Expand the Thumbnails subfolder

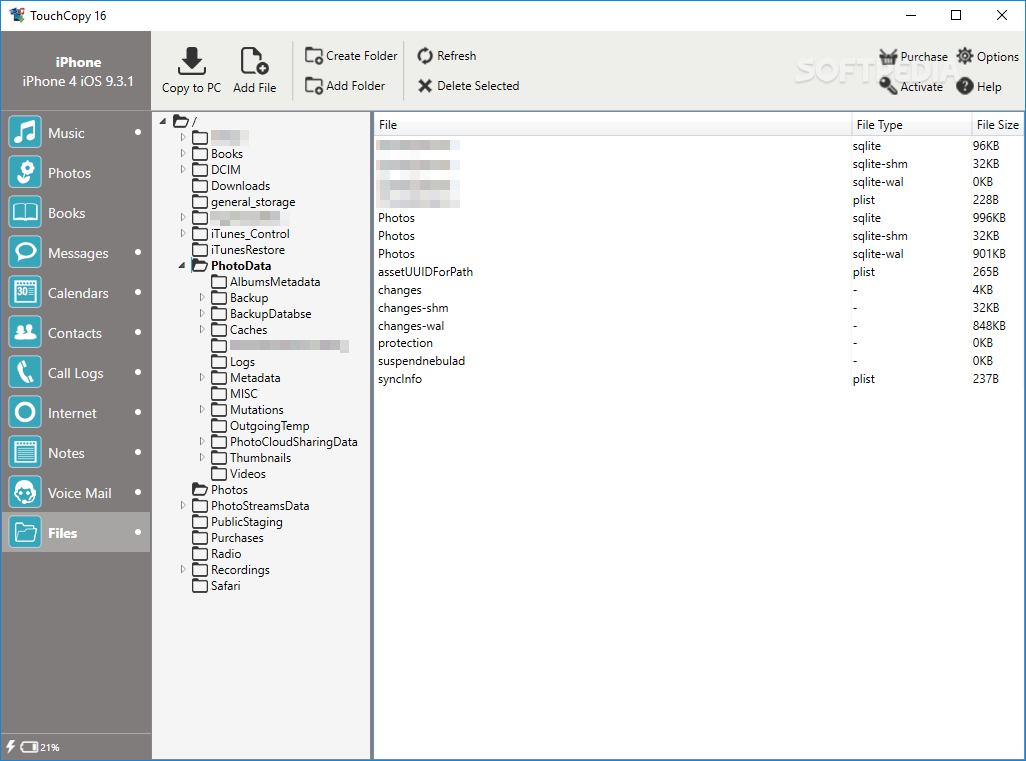(x=202, y=457)
